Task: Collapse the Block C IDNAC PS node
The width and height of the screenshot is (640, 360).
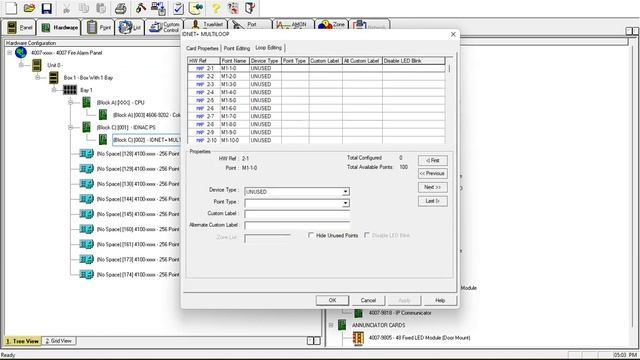Action: pos(70,127)
